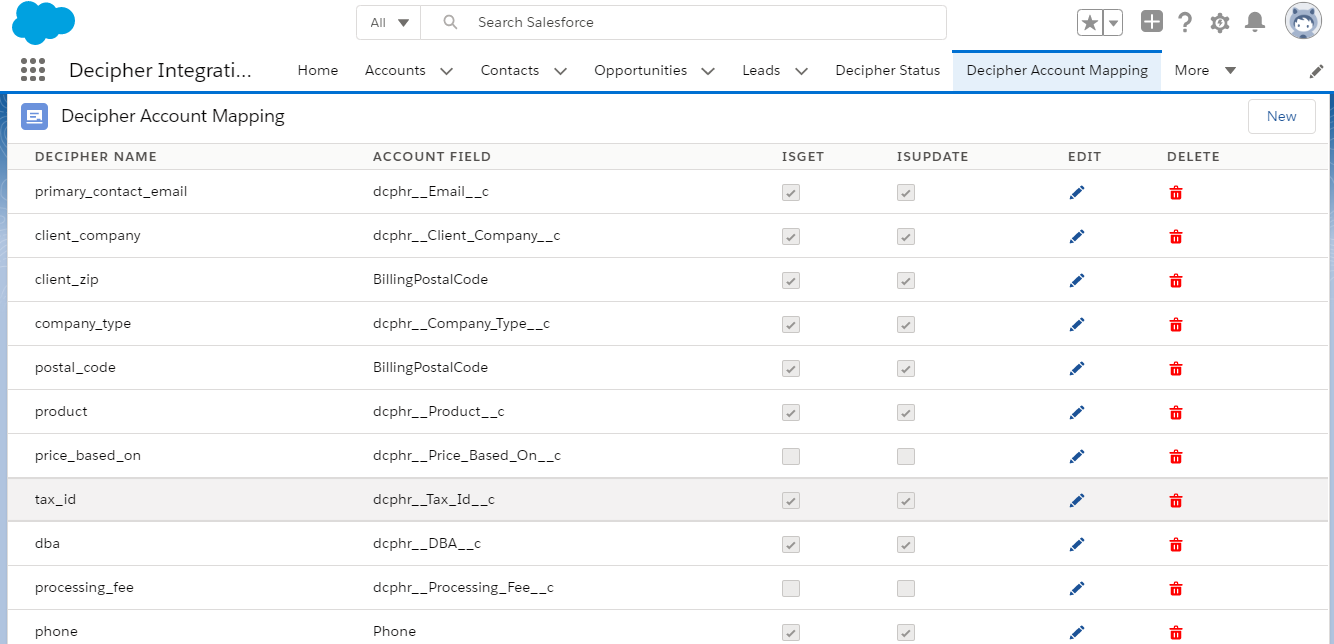Open Setup via the gear icon

click(1220, 21)
